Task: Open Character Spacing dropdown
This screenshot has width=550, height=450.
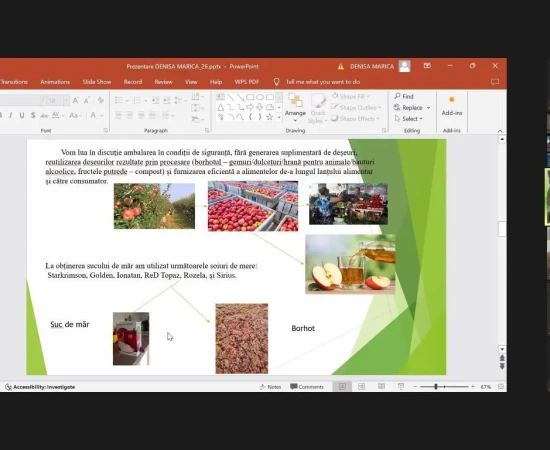Action: pyautogui.click(x=58, y=115)
